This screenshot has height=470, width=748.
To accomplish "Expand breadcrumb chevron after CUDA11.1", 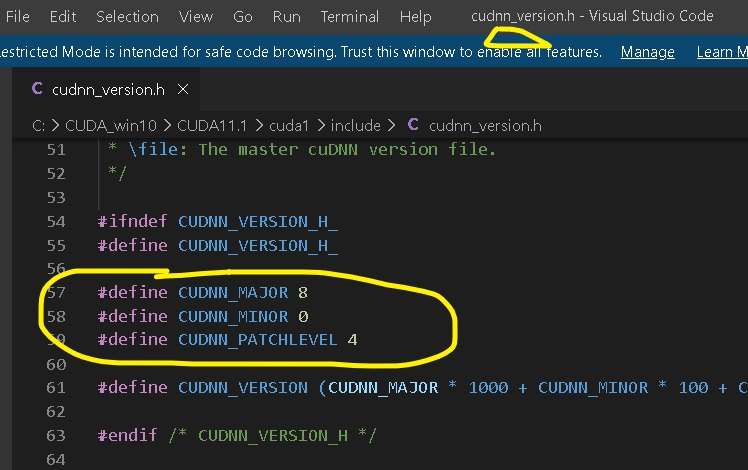I will pos(259,126).
